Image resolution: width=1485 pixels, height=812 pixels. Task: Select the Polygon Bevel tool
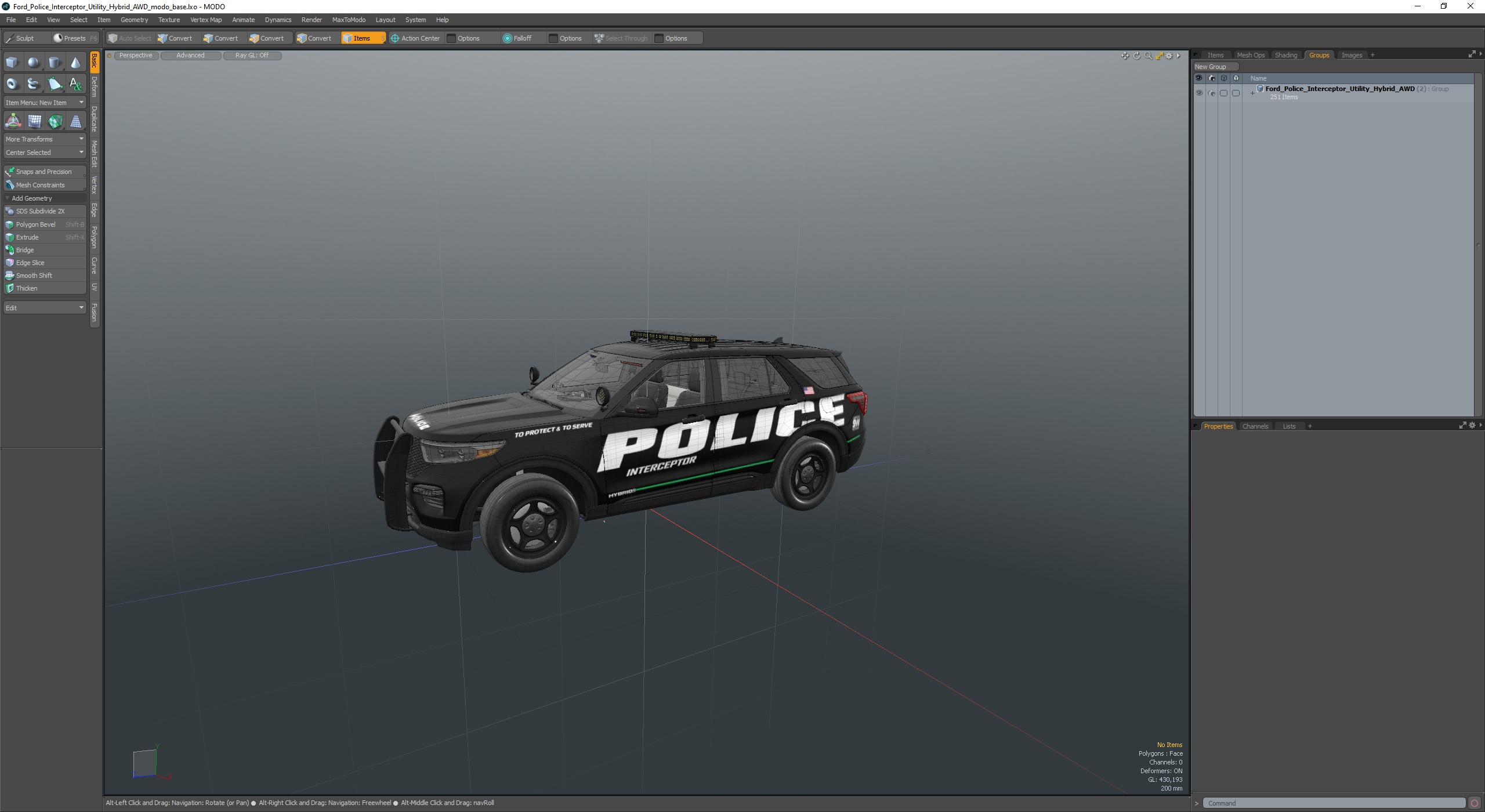click(x=45, y=224)
